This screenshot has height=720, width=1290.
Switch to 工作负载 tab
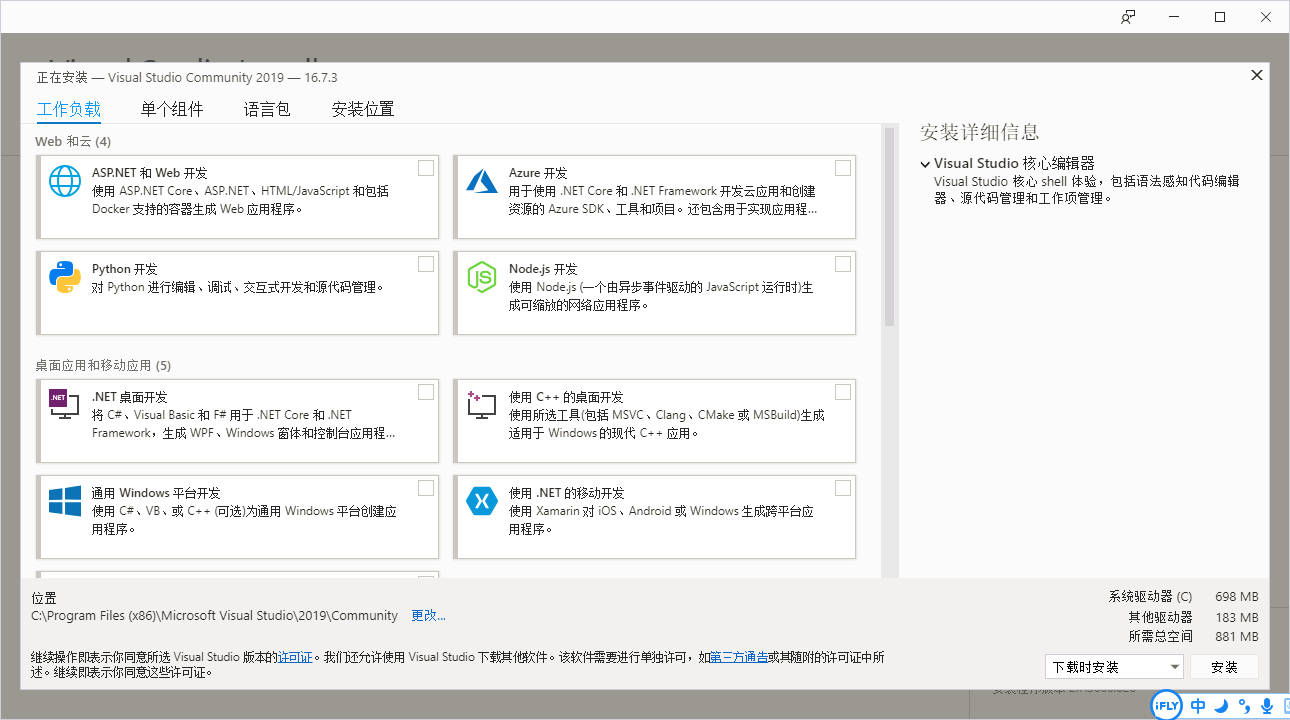tap(69, 109)
